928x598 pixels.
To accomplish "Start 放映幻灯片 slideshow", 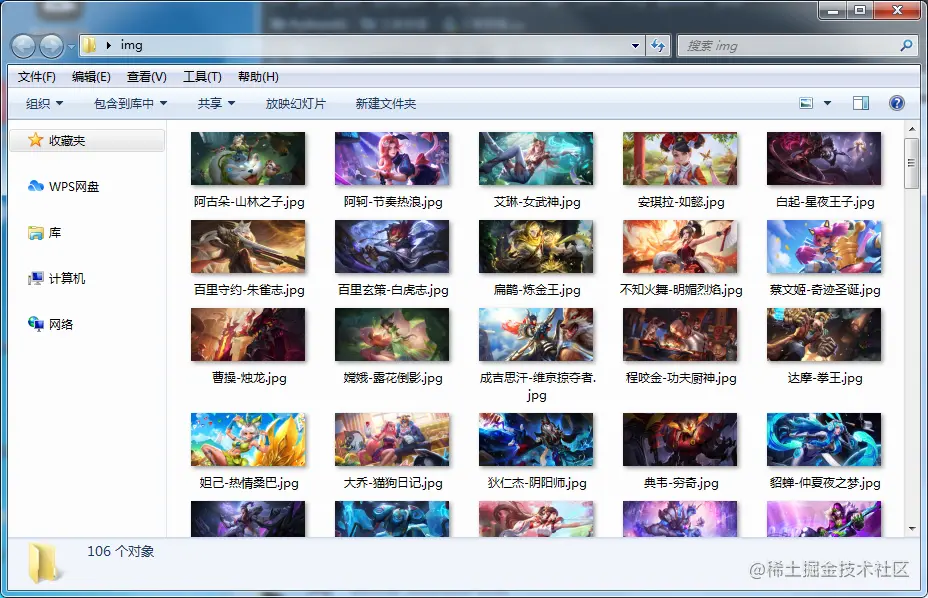I will tap(295, 104).
